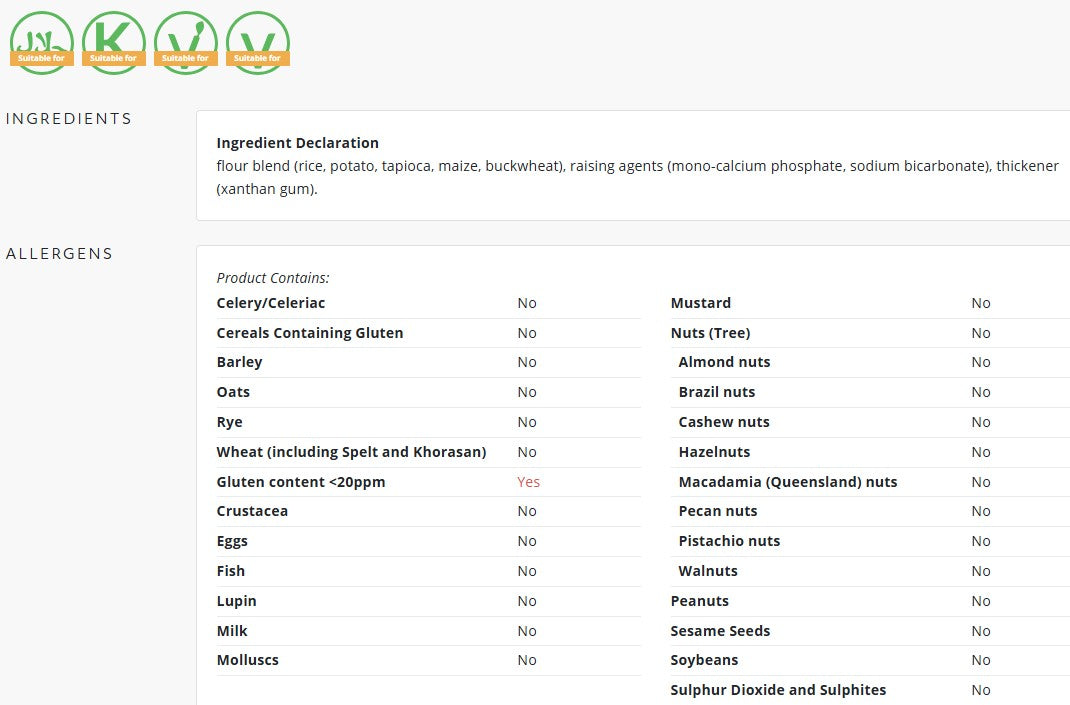Image resolution: width=1070 pixels, height=705 pixels.
Task: Click the Eggs allergen label
Action: [x=232, y=541]
